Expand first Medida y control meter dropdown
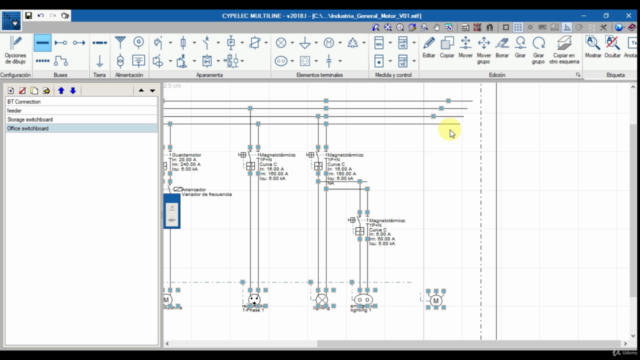640x360 pixels. (x=390, y=42)
